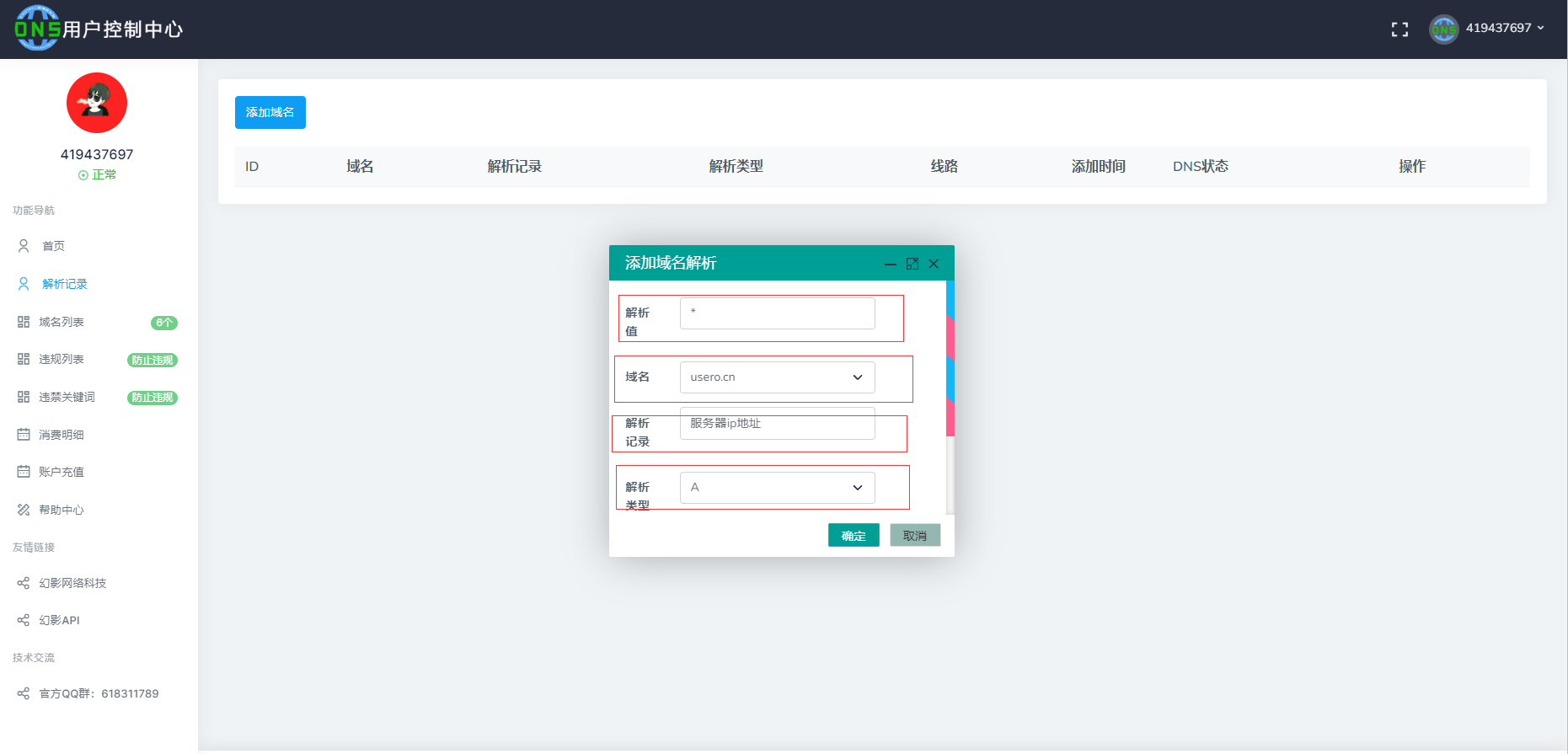Click the 服务器ip地址 record input field
This screenshot has width=1568, height=754.
click(777, 424)
